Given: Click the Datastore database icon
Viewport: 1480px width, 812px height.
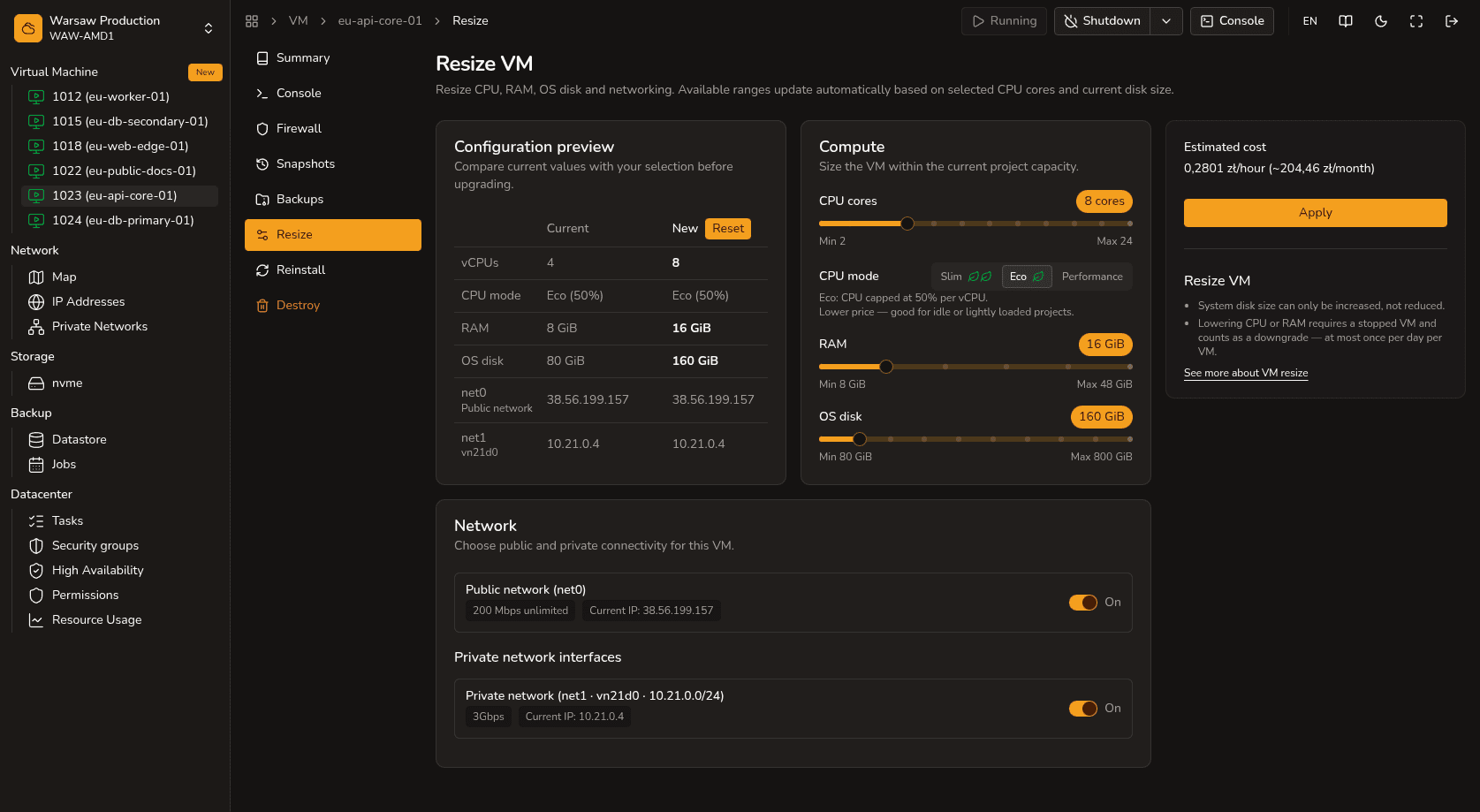Looking at the screenshot, I should point(36,439).
